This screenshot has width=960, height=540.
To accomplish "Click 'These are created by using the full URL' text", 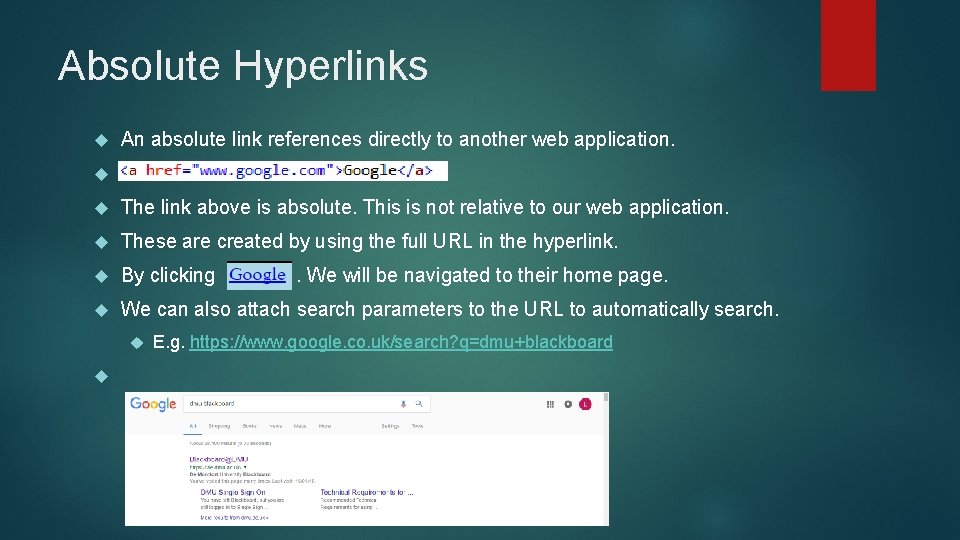I will pyautogui.click(x=369, y=241).
